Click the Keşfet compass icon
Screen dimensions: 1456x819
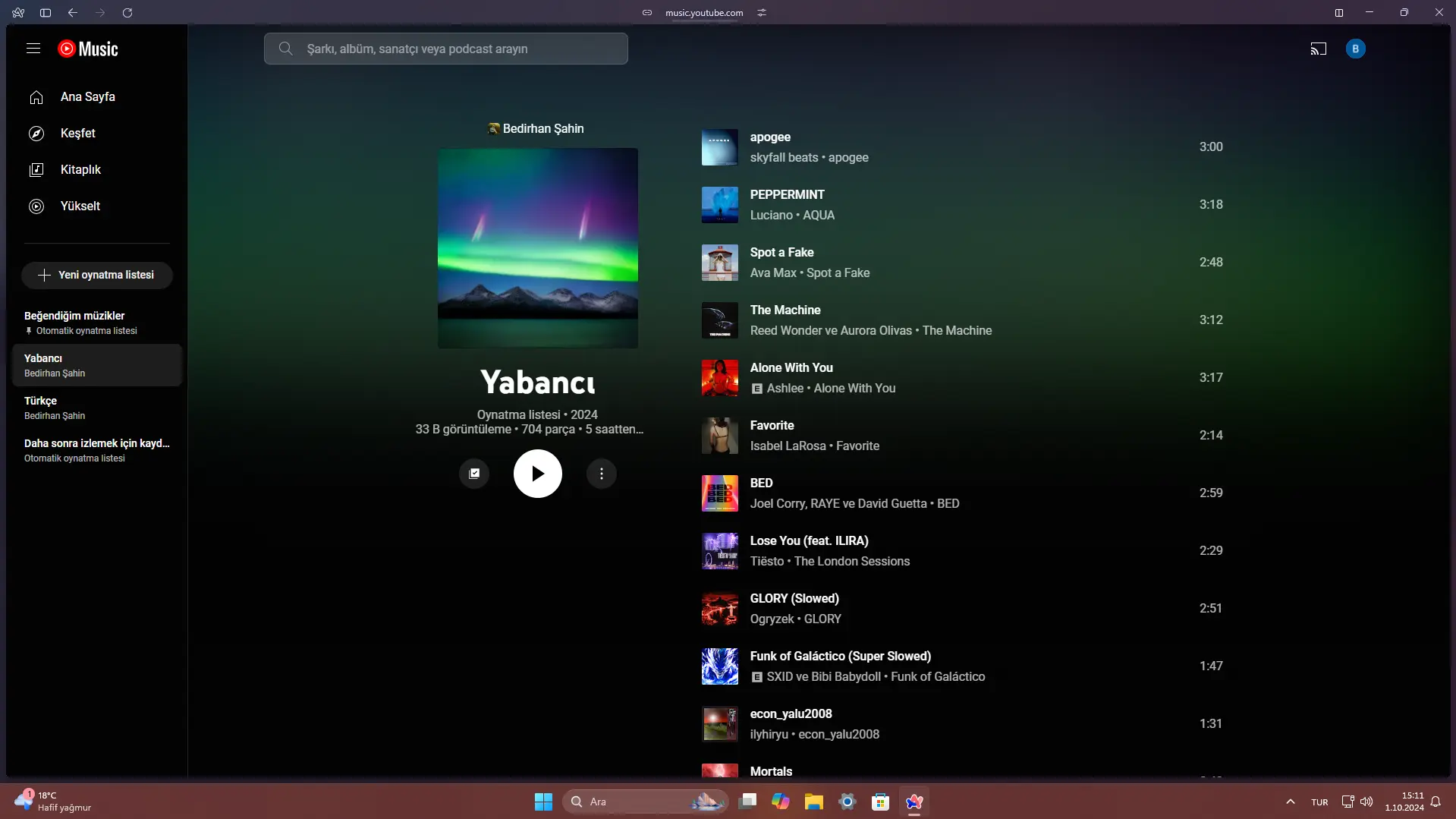(36, 134)
